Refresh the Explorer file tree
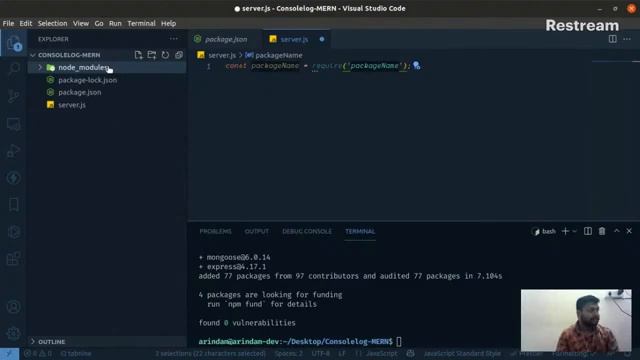The height and width of the screenshot is (360, 640). click(x=165, y=55)
